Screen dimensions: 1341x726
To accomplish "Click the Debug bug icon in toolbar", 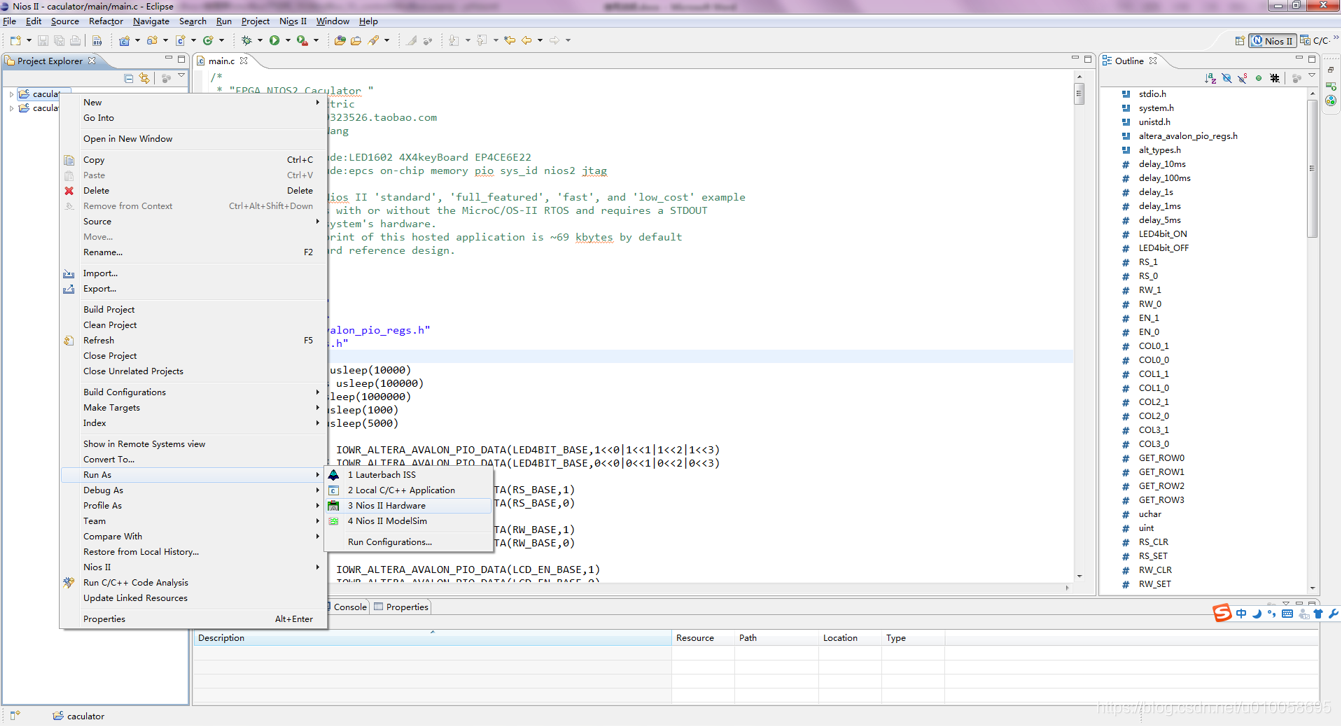I will [x=246, y=41].
